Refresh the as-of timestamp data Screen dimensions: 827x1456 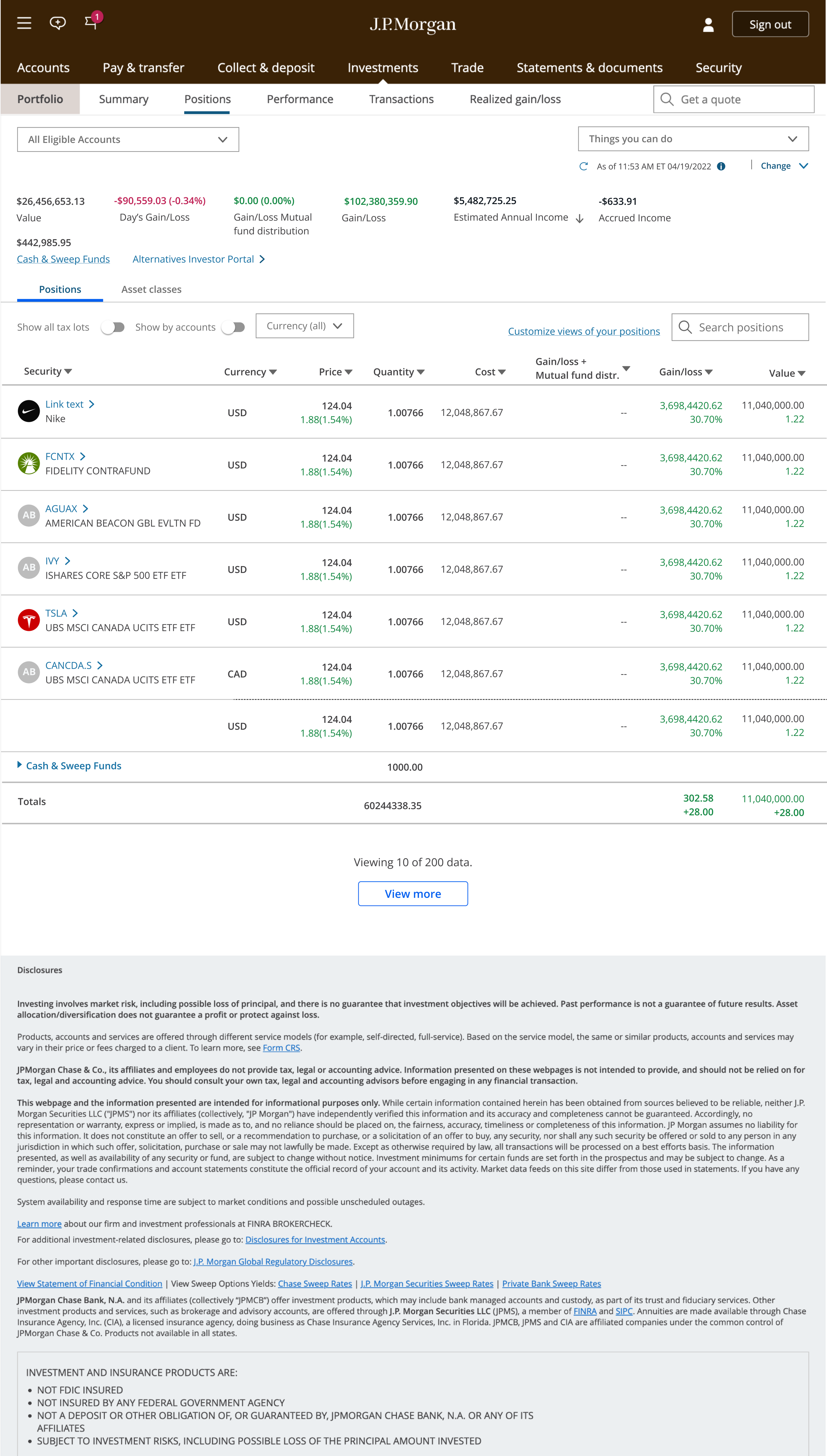pos(583,166)
